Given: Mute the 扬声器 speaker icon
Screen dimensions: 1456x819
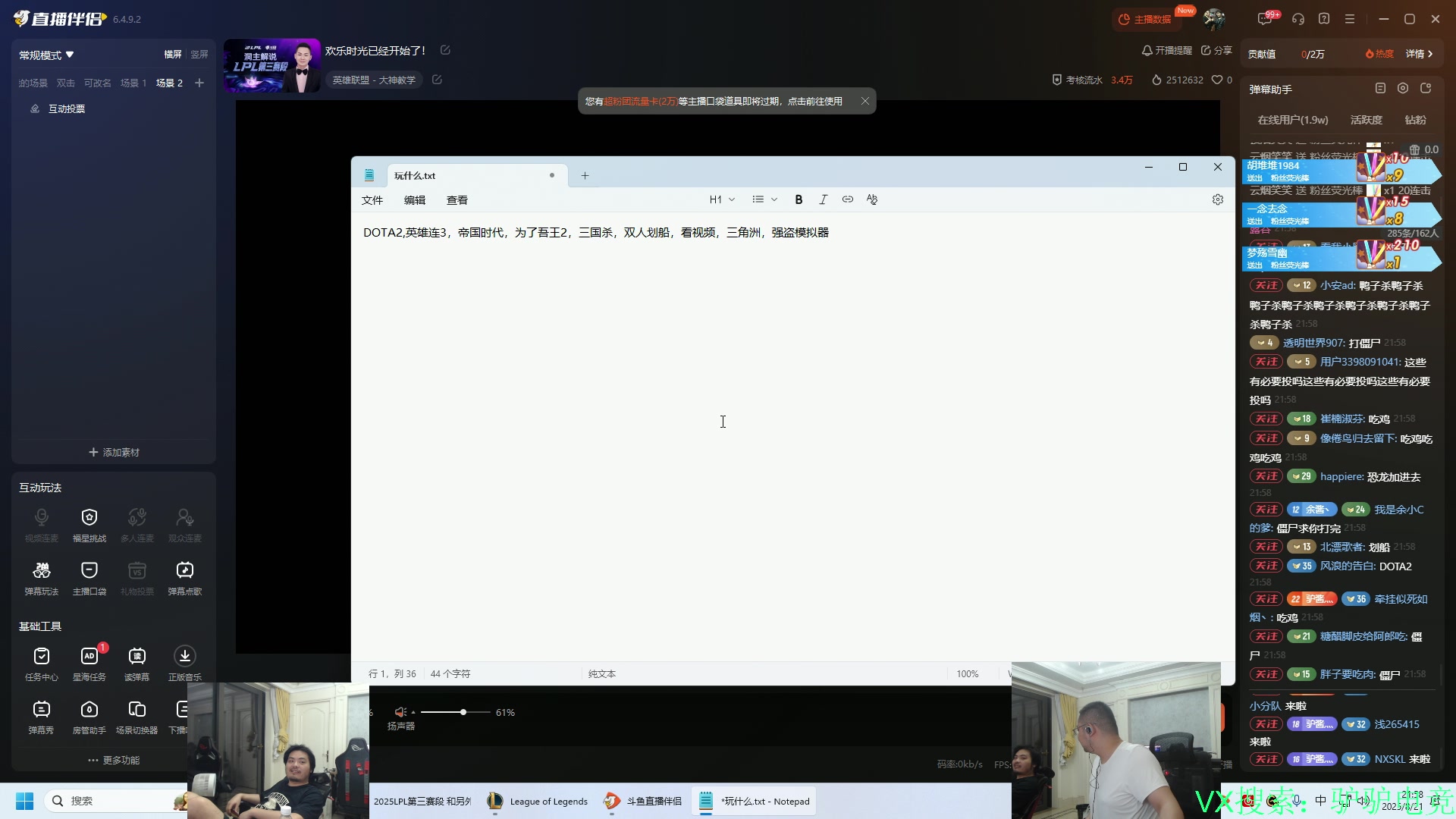Looking at the screenshot, I should tap(400, 712).
